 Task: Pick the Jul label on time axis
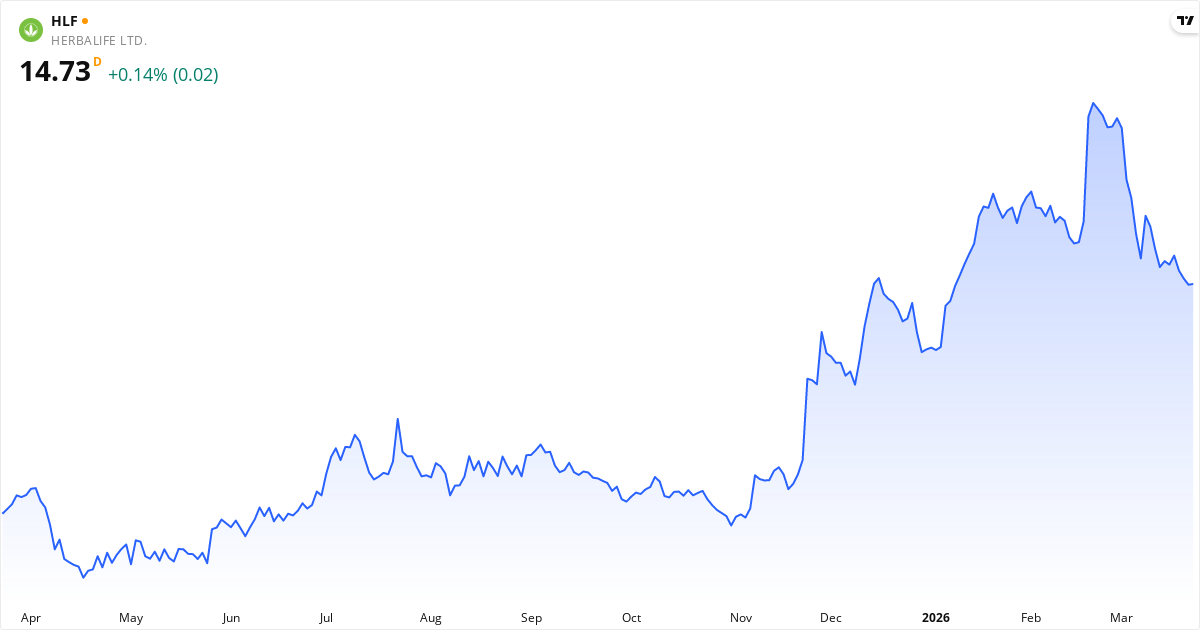click(x=326, y=618)
